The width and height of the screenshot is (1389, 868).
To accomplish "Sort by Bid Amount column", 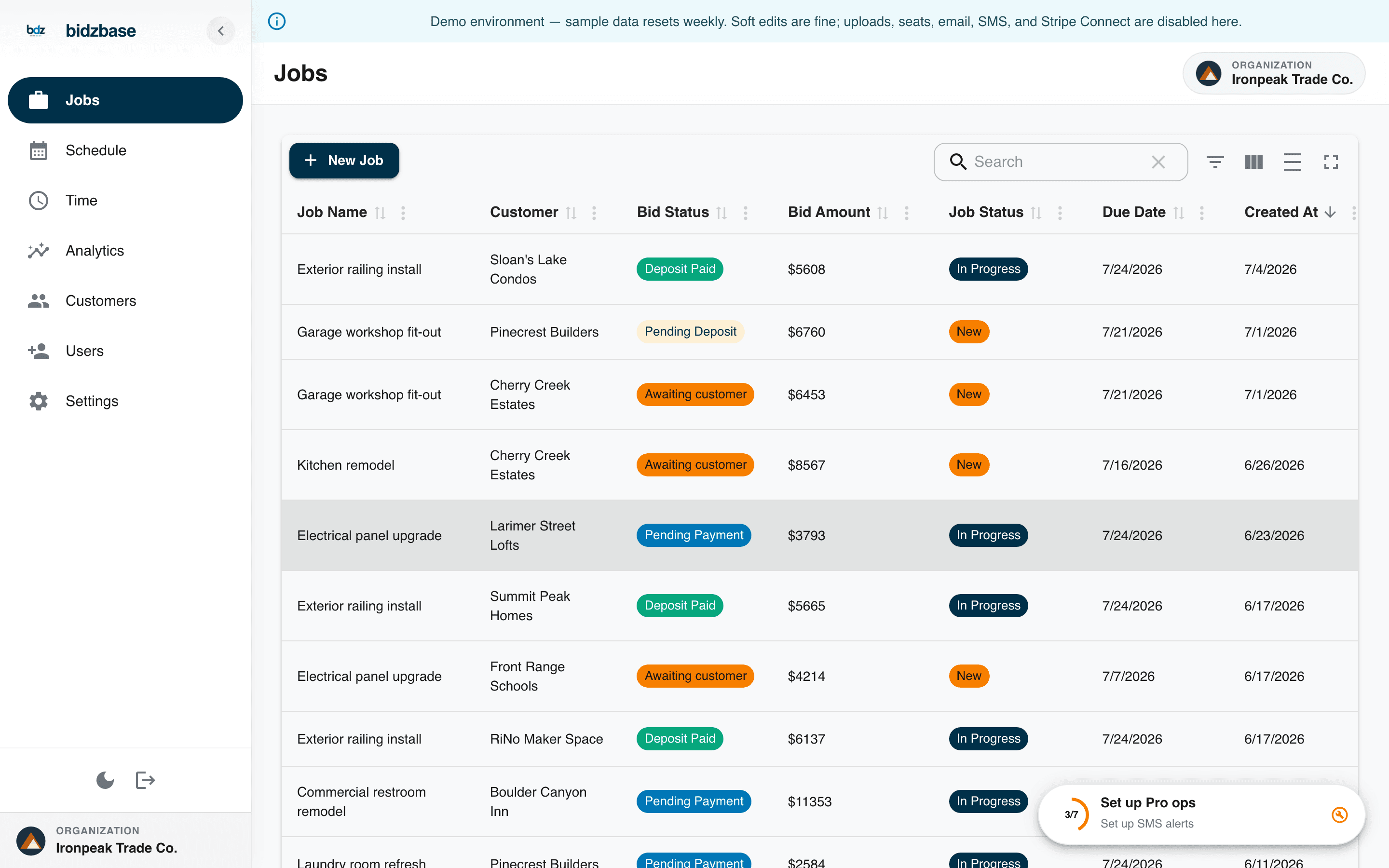I will click(884, 213).
